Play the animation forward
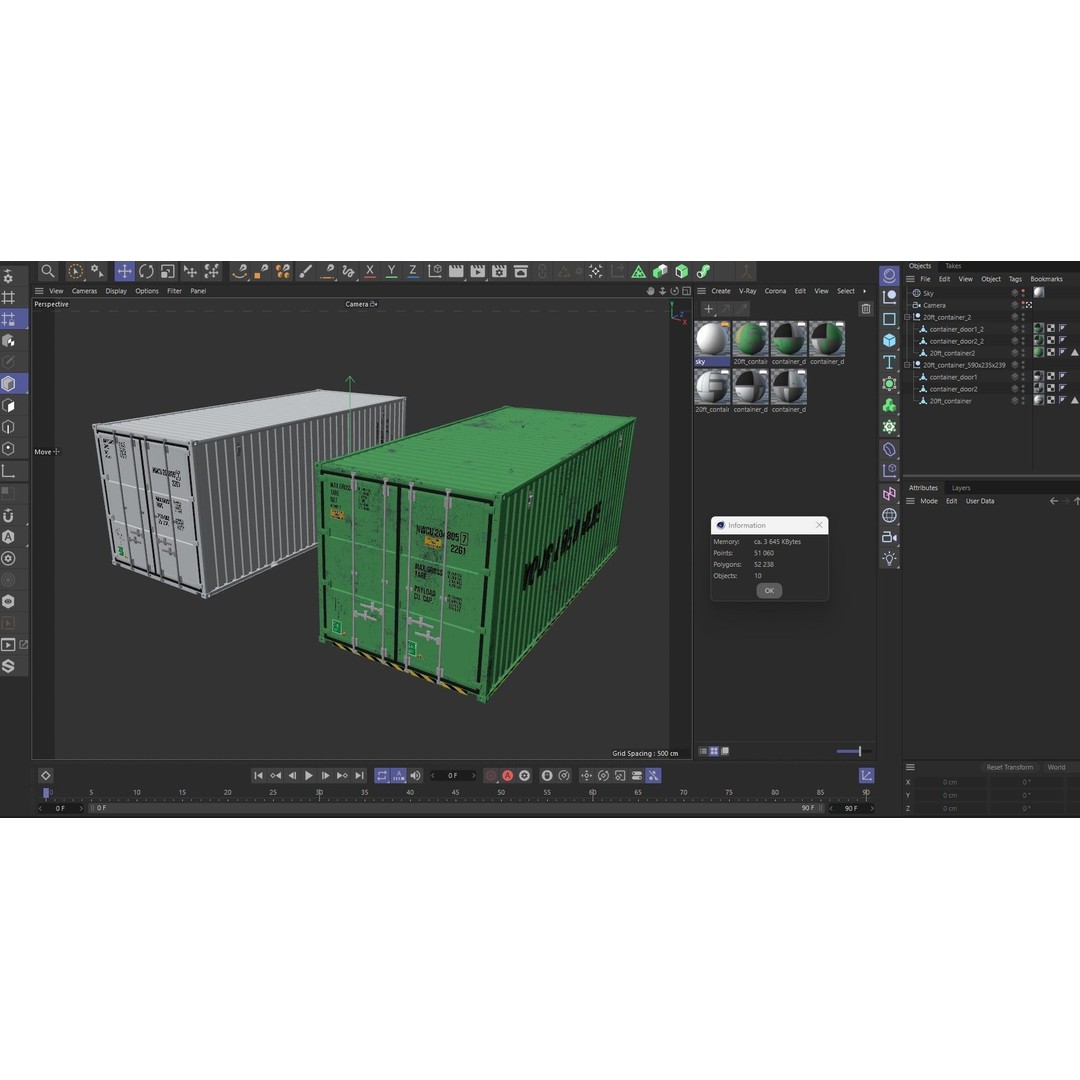 tap(309, 776)
